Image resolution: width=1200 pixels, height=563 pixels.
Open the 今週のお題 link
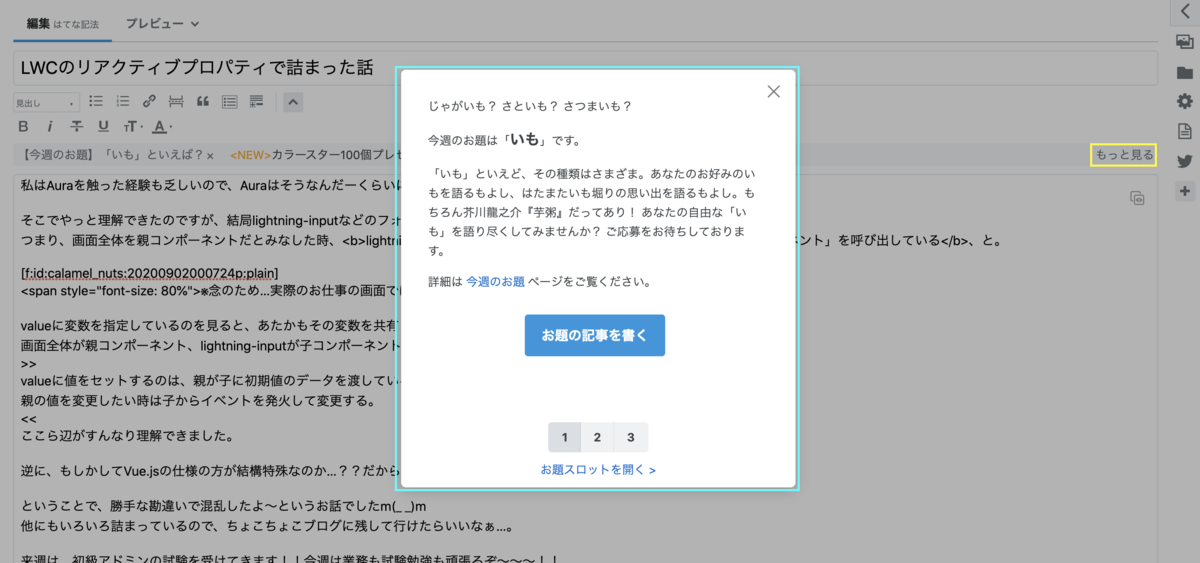point(495,282)
